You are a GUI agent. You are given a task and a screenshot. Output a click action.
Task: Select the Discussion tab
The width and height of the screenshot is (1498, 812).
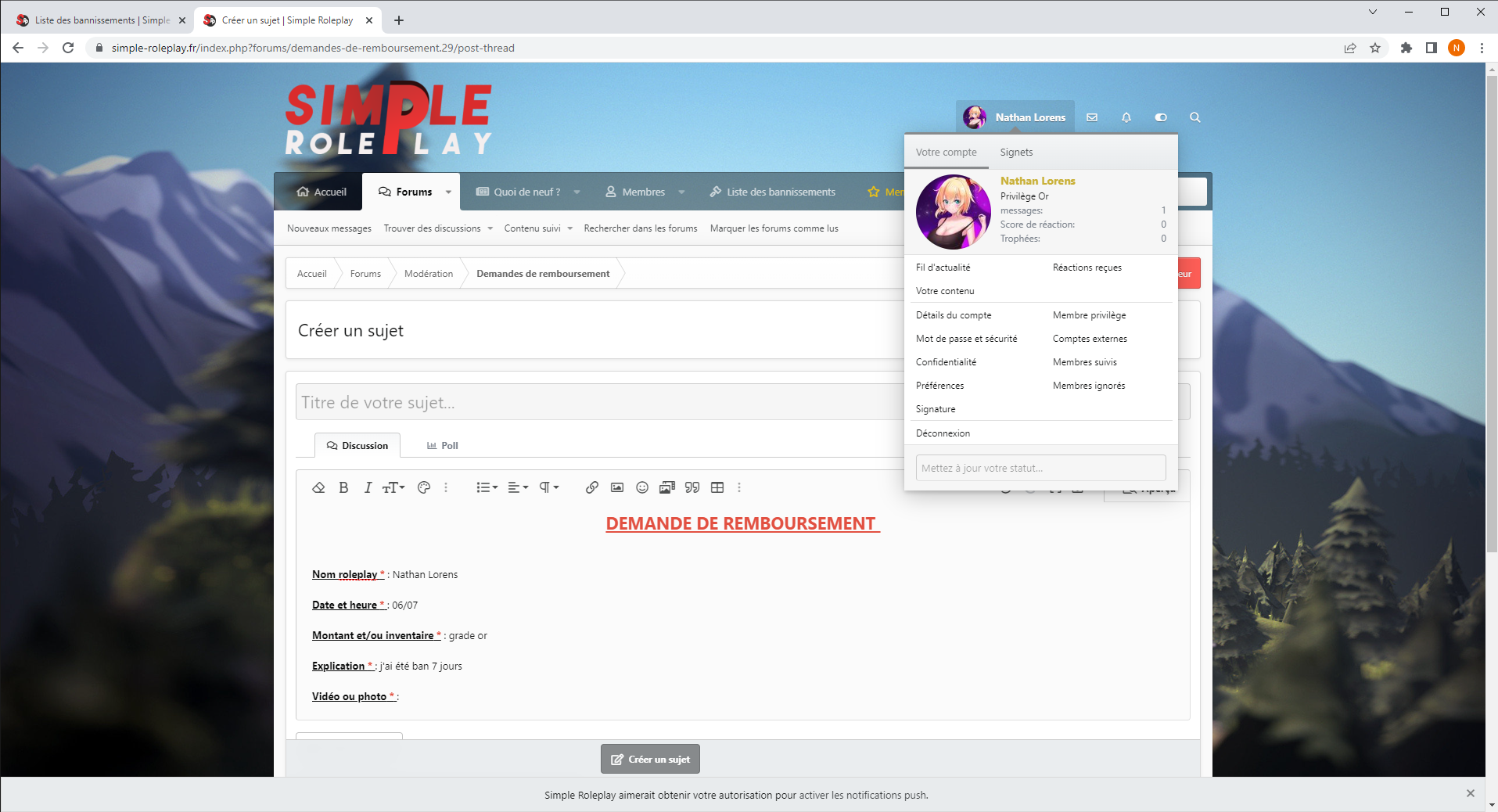point(357,445)
